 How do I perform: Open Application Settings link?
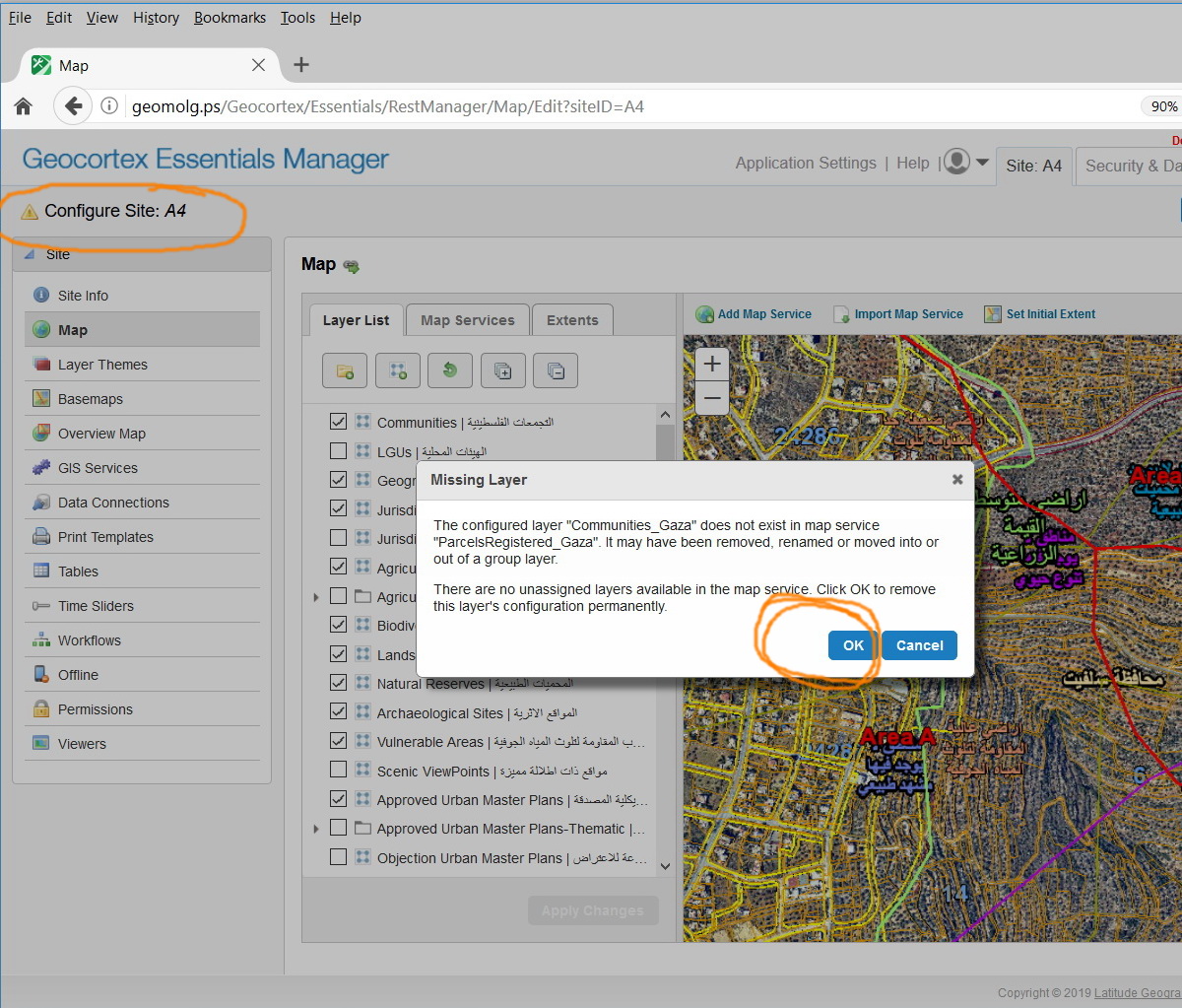pos(806,163)
